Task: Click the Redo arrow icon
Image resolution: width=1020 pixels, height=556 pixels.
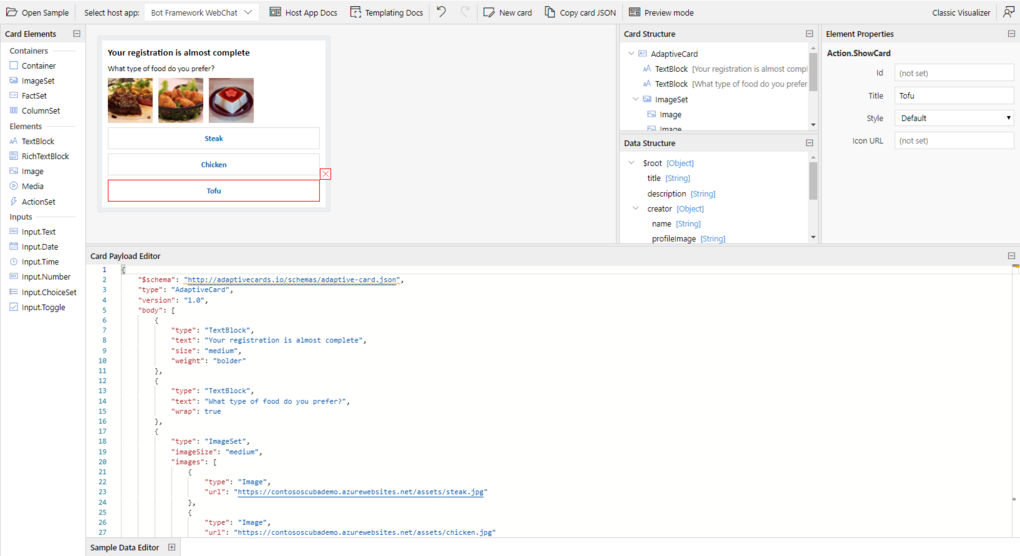Action: tap(464, 12)
